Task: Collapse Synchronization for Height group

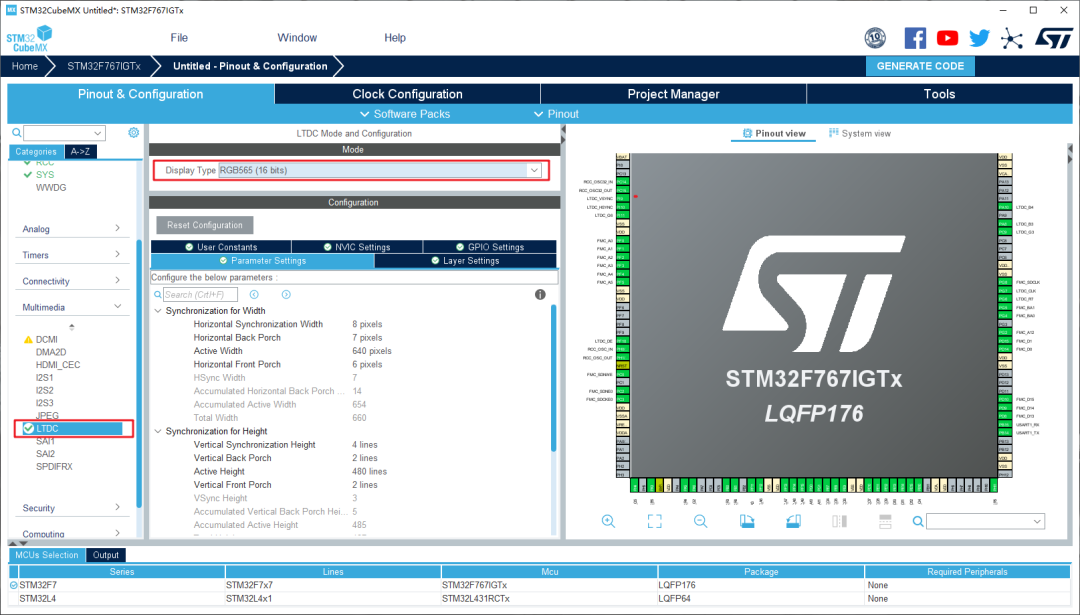Action: (158, 432)
